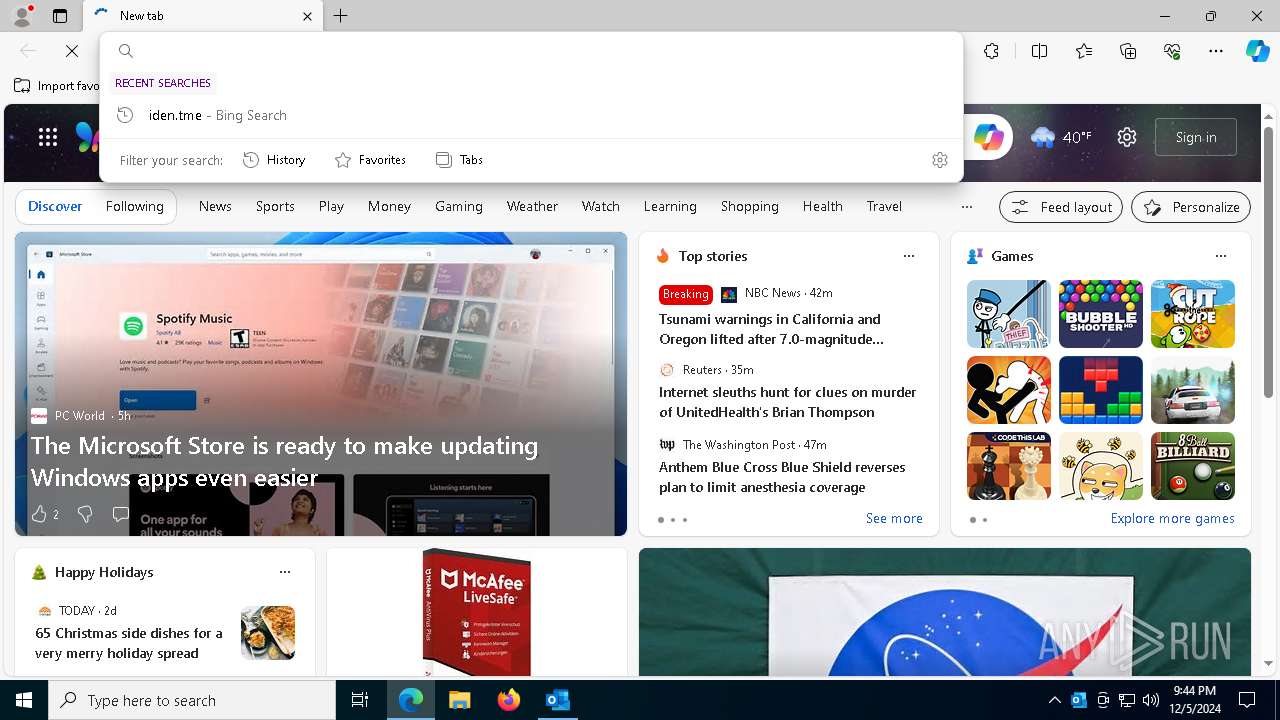Viewport: 1280px width, 720px height.
Task: Filter search by Tabs
Action: click(459, 160)
